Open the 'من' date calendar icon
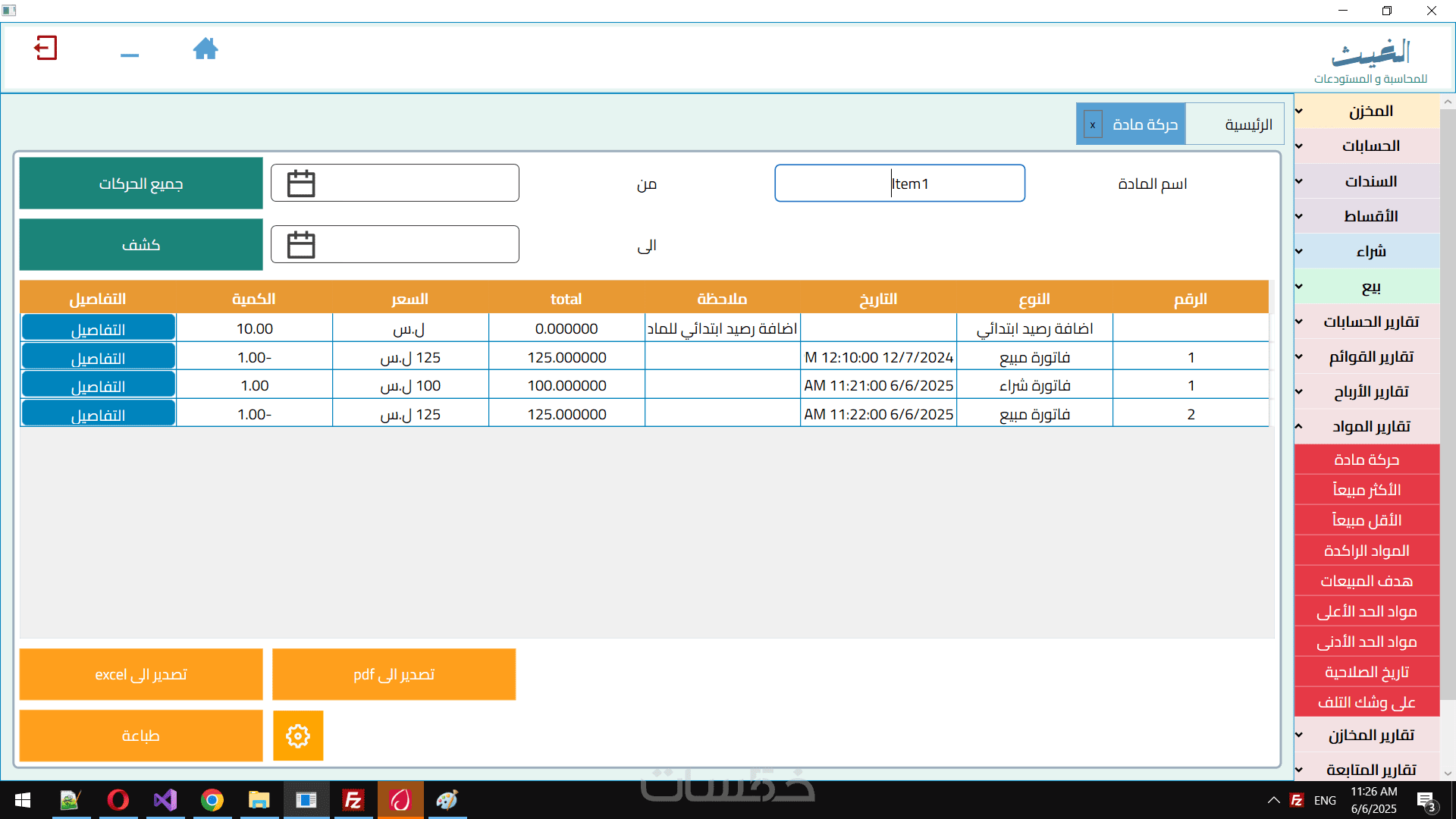This screenshot has height=819, width=1456. pyautogui.click(x=301, y=184)
